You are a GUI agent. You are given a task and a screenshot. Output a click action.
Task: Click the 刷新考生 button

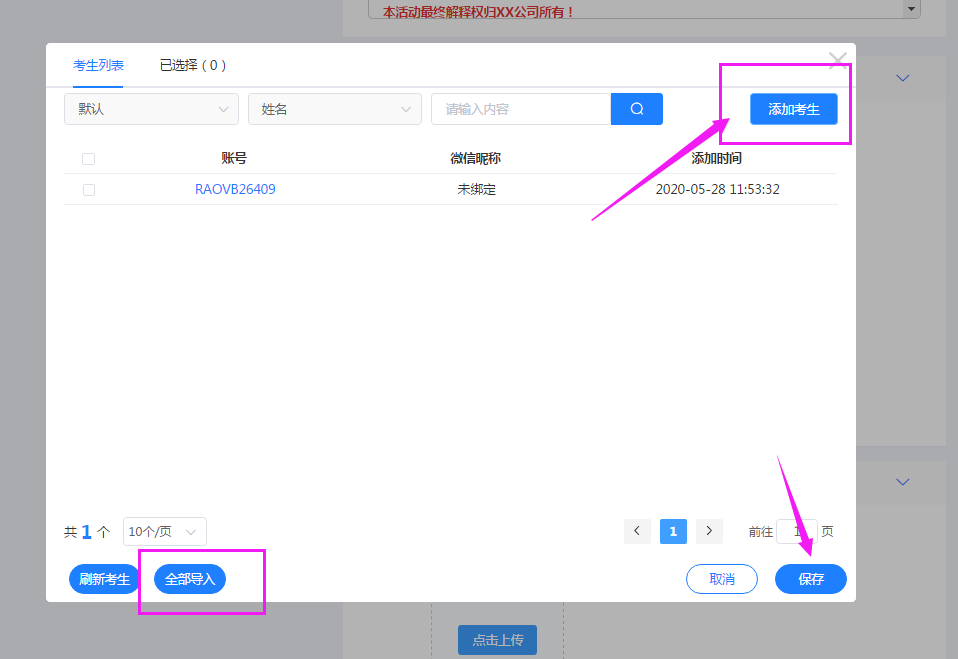coord(104,579)
